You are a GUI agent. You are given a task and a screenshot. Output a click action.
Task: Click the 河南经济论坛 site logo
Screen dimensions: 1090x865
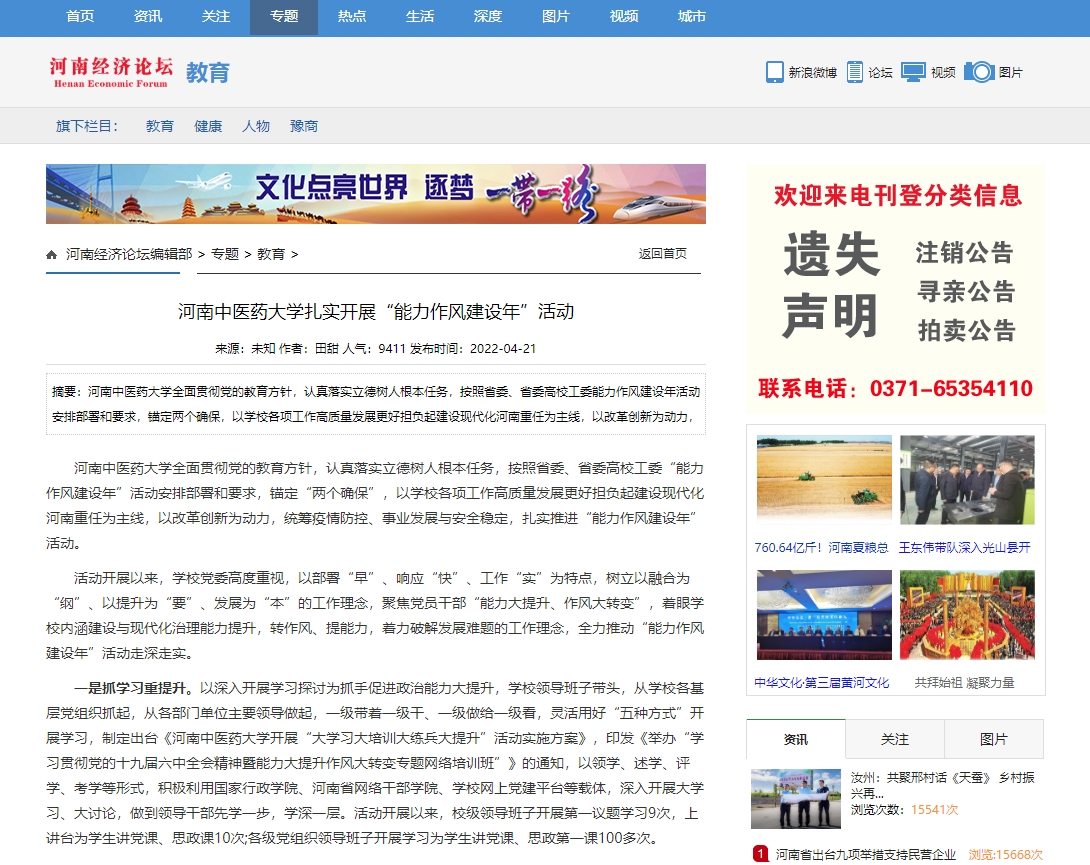coord(111,72)
